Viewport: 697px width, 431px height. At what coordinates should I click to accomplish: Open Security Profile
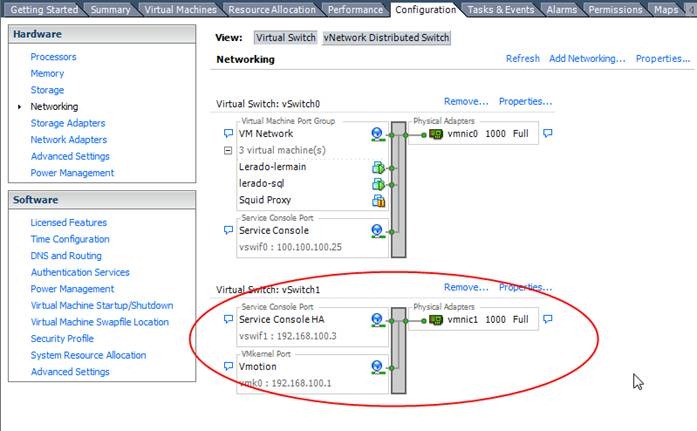[62, 339]
